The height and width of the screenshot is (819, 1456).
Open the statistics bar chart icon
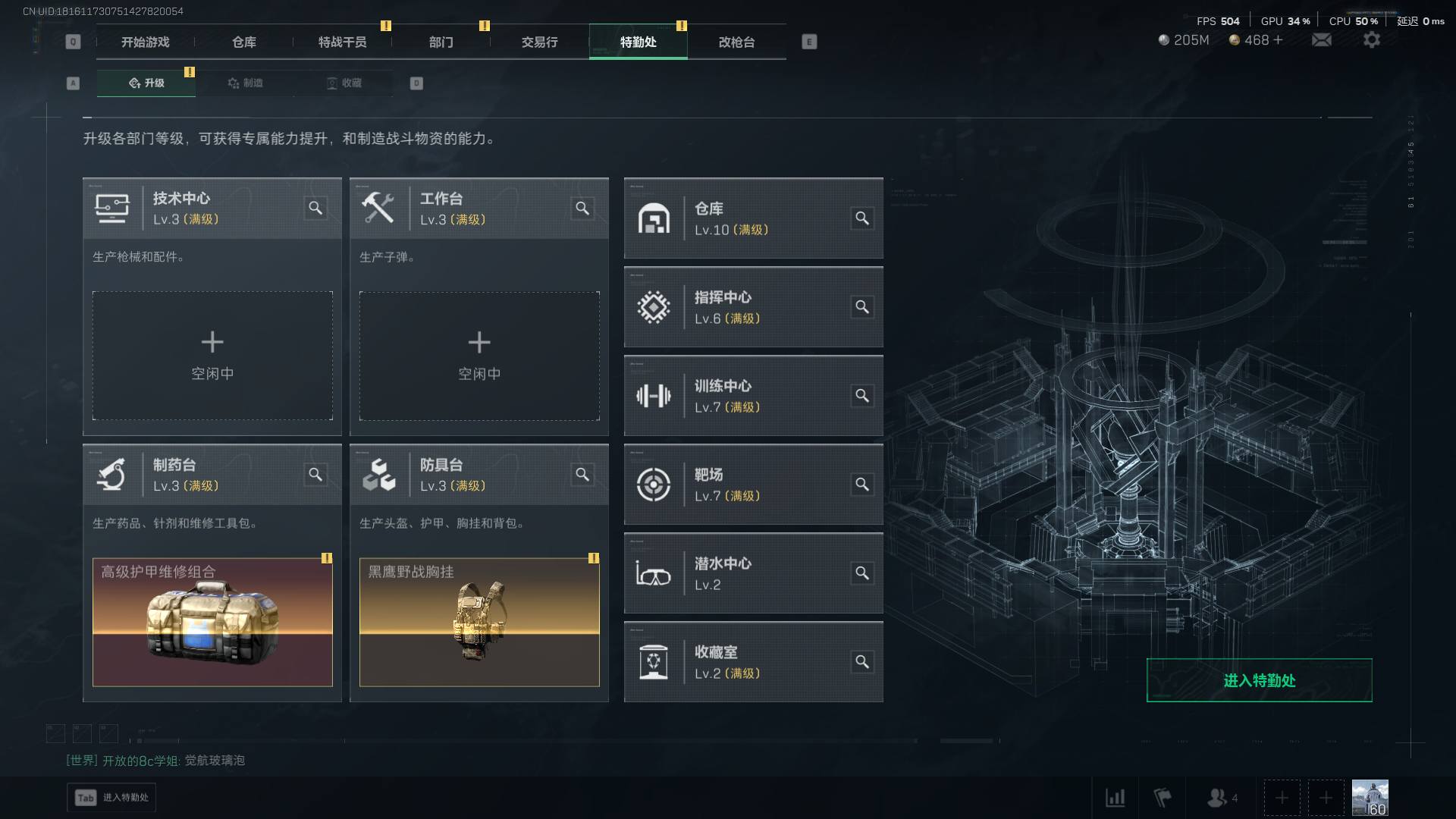point(1115,798)
